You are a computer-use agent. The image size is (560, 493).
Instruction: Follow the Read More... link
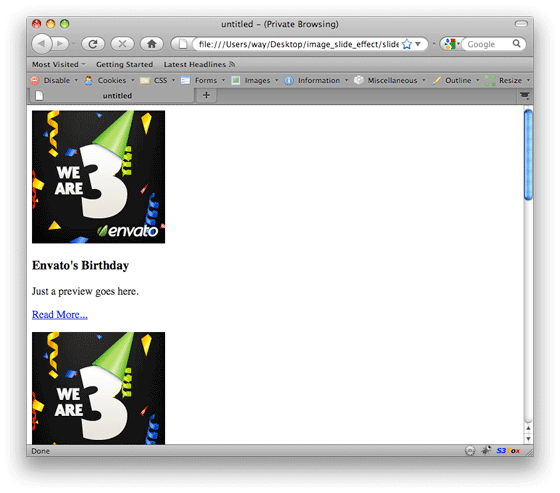(x=60, y=314)
